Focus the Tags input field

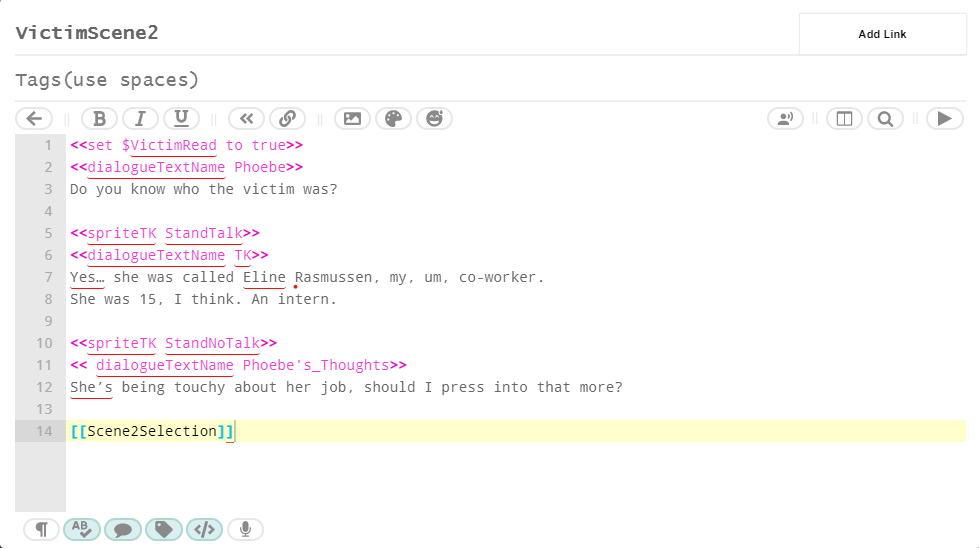click(490, 80)
